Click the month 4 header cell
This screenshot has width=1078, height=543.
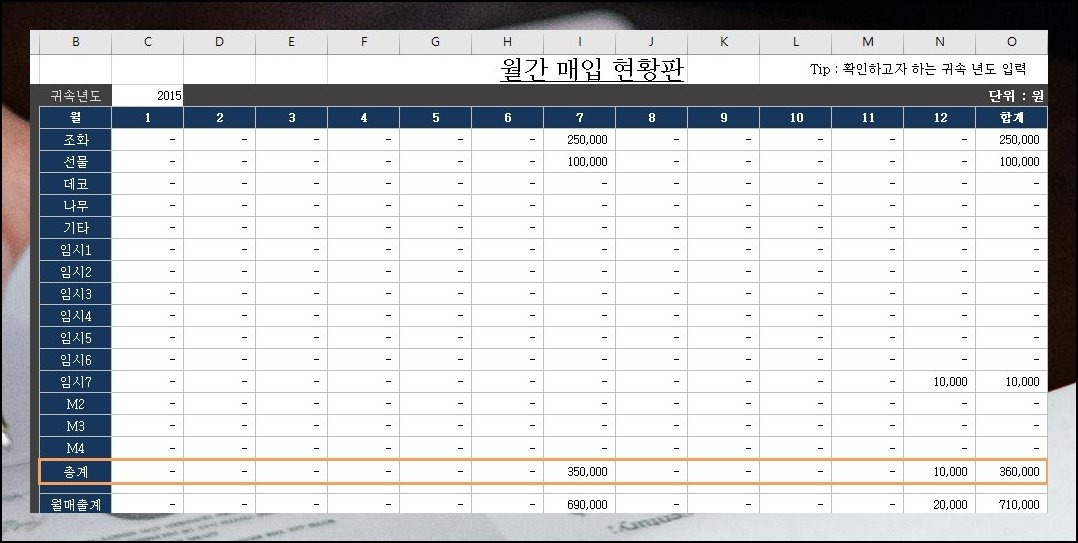pos(364,118)
